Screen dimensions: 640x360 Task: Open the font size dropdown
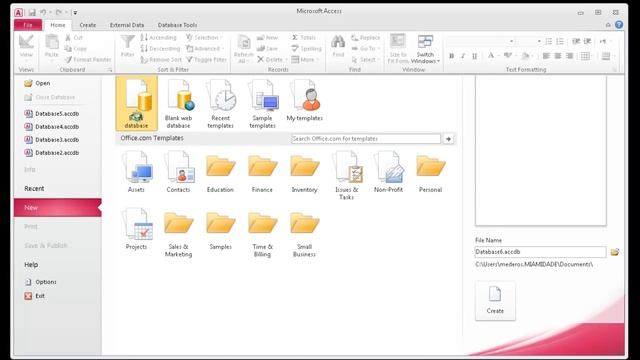tap(539, 42)
